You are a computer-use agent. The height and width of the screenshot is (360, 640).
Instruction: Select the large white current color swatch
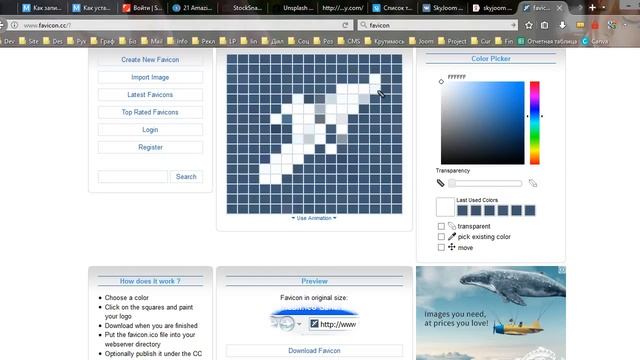tap(445, 207)
